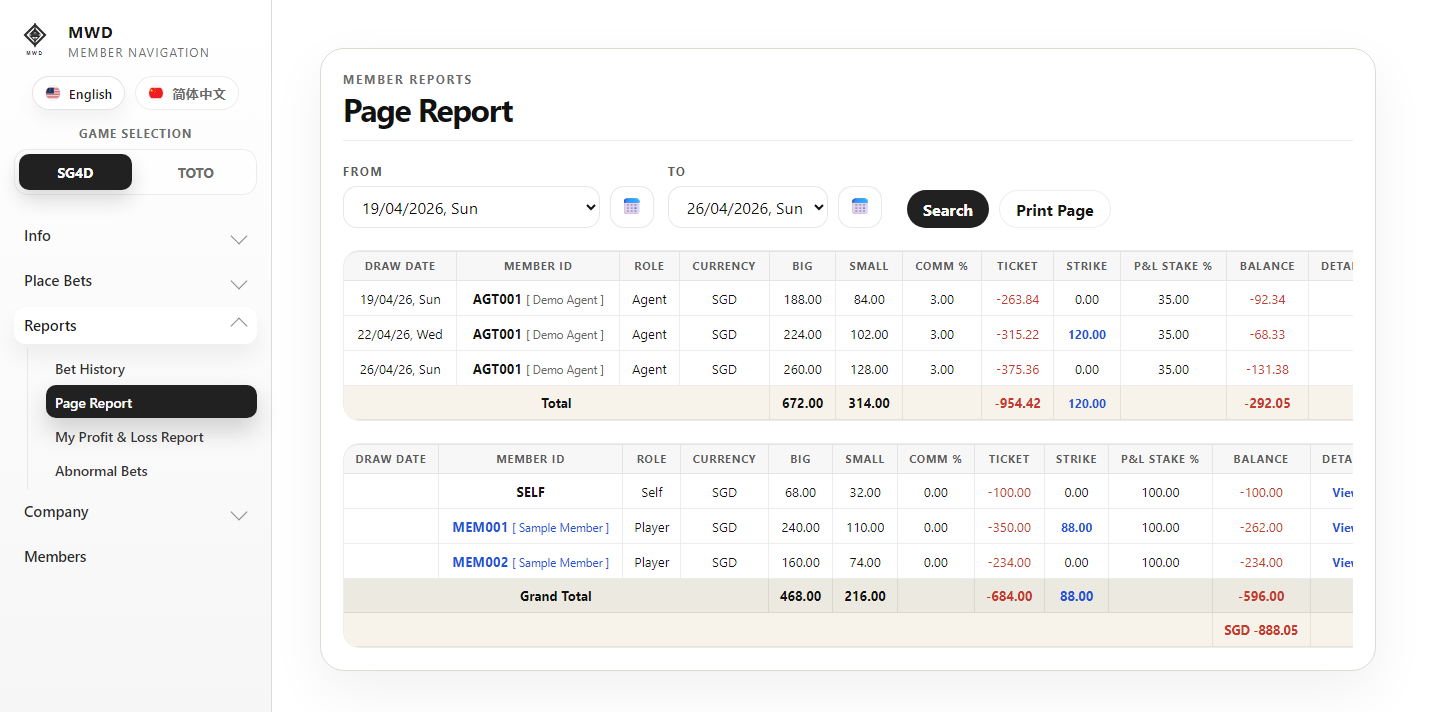This screenshot has width=1440, height=712.
Task: Select the TOTO game toggle
Action: 195,172
